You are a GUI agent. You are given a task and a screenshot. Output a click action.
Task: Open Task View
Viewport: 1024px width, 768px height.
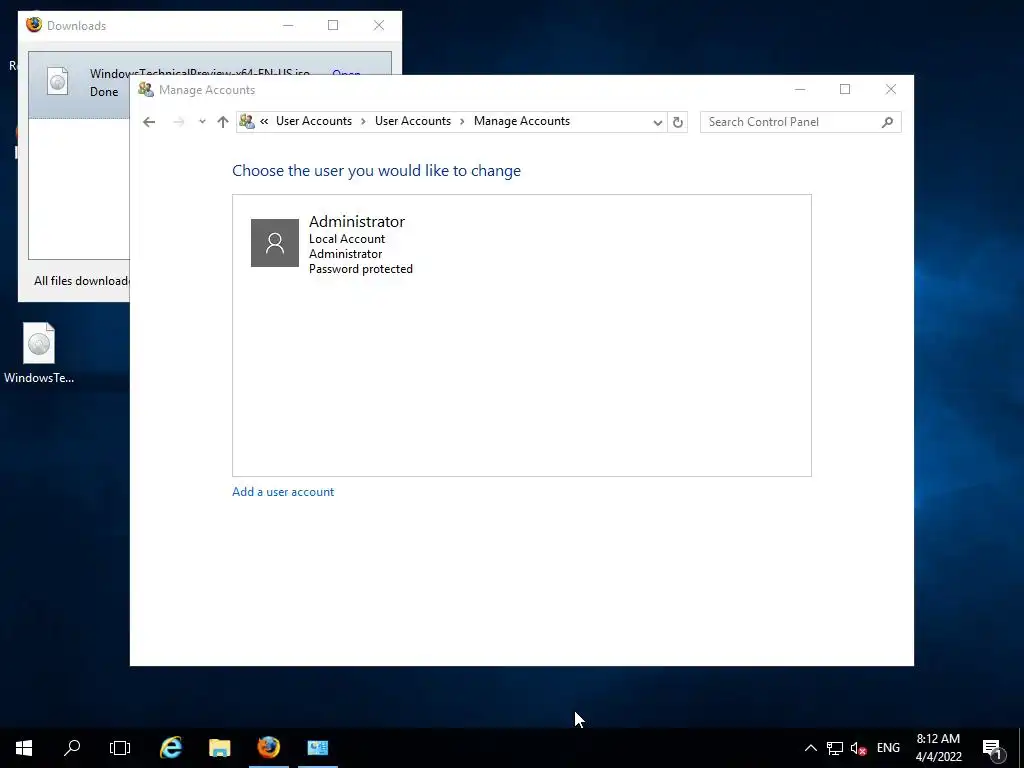tap(120, 748)
